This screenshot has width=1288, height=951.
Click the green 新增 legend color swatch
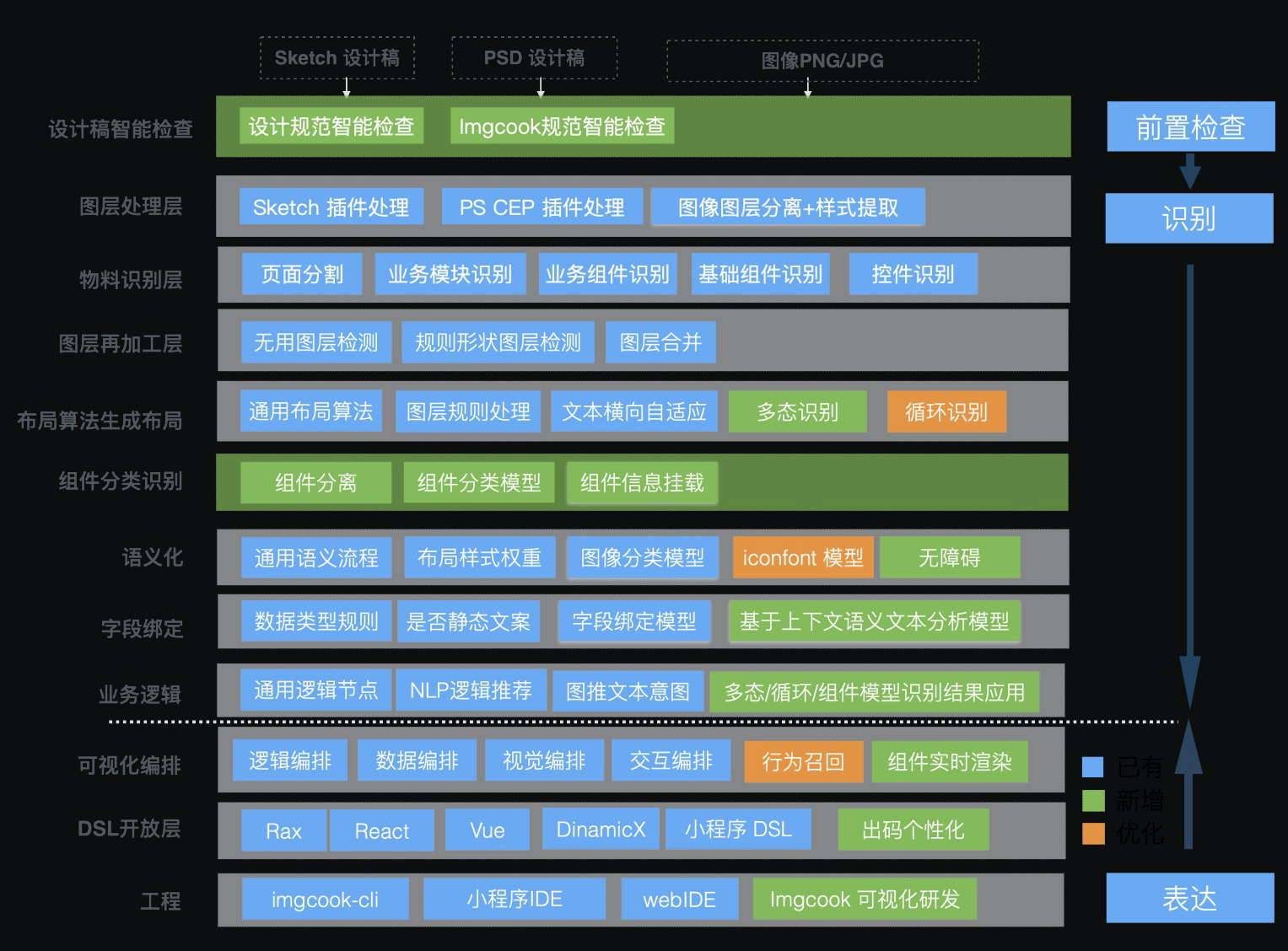pos(1092,800)
